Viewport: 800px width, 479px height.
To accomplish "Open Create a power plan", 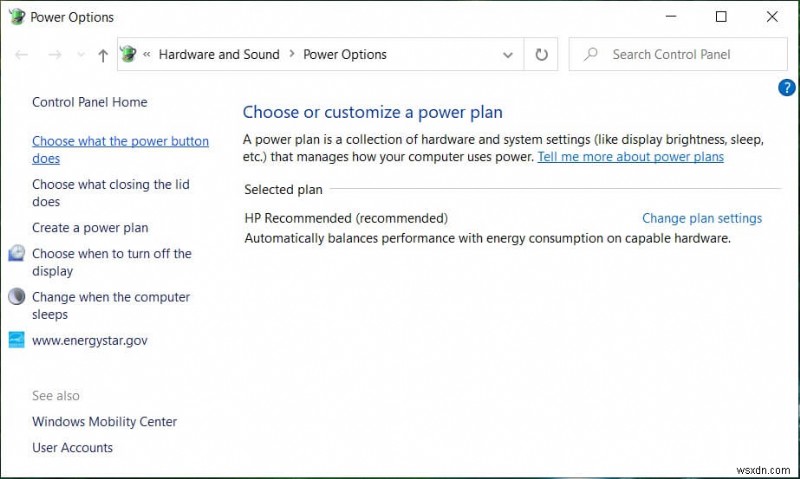I will [x=90, y=228].
